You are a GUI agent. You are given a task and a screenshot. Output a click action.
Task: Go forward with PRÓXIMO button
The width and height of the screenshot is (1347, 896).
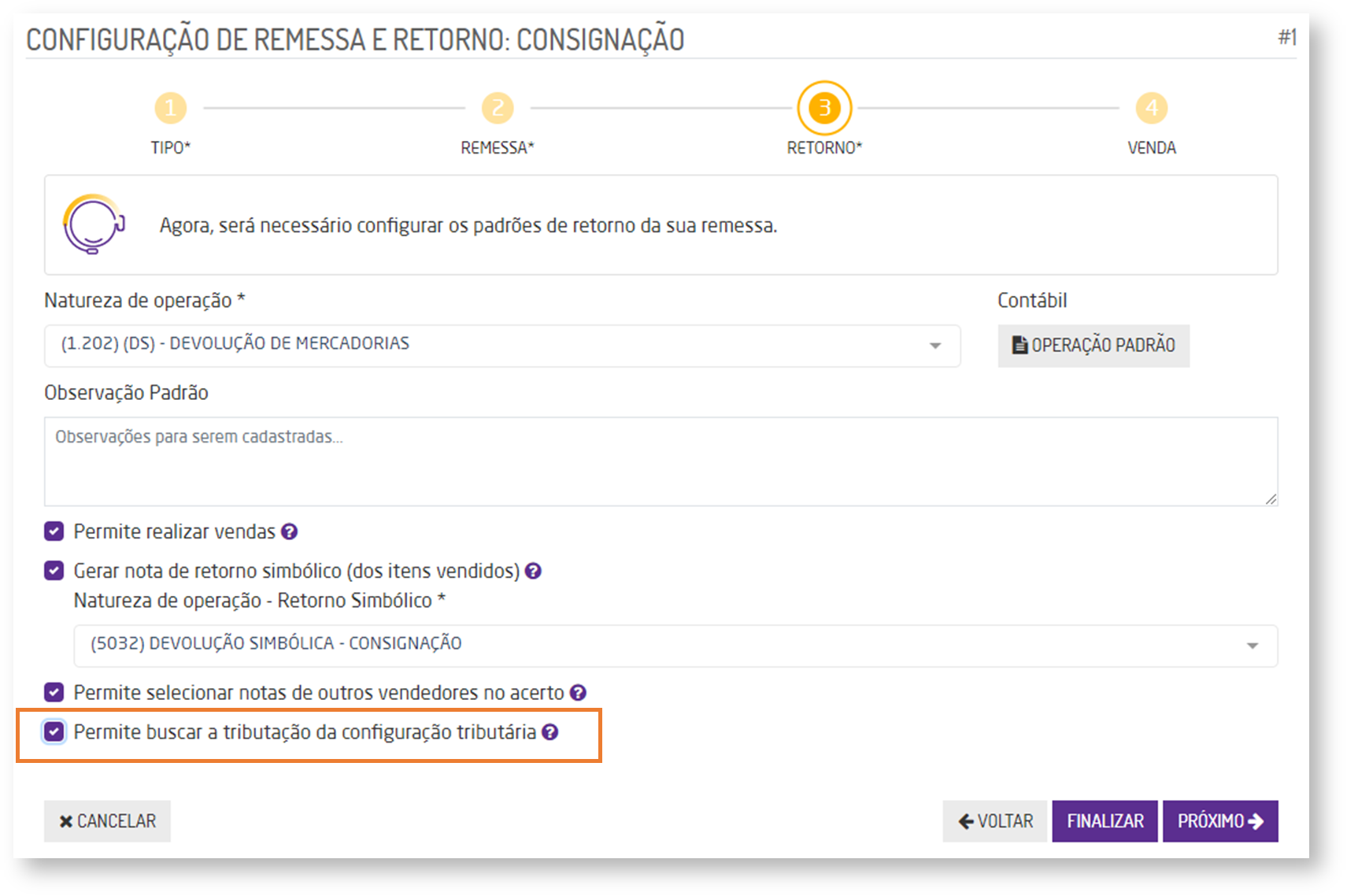tap(1219, 821)
